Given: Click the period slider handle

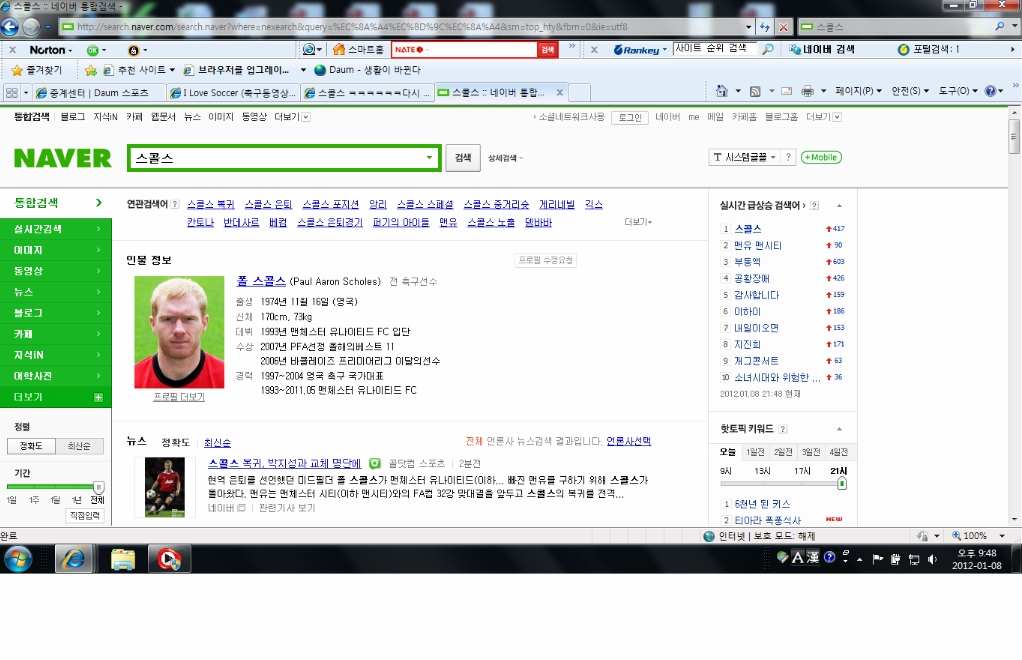Looking at the screenshot, I should click(x=98, y=487).
